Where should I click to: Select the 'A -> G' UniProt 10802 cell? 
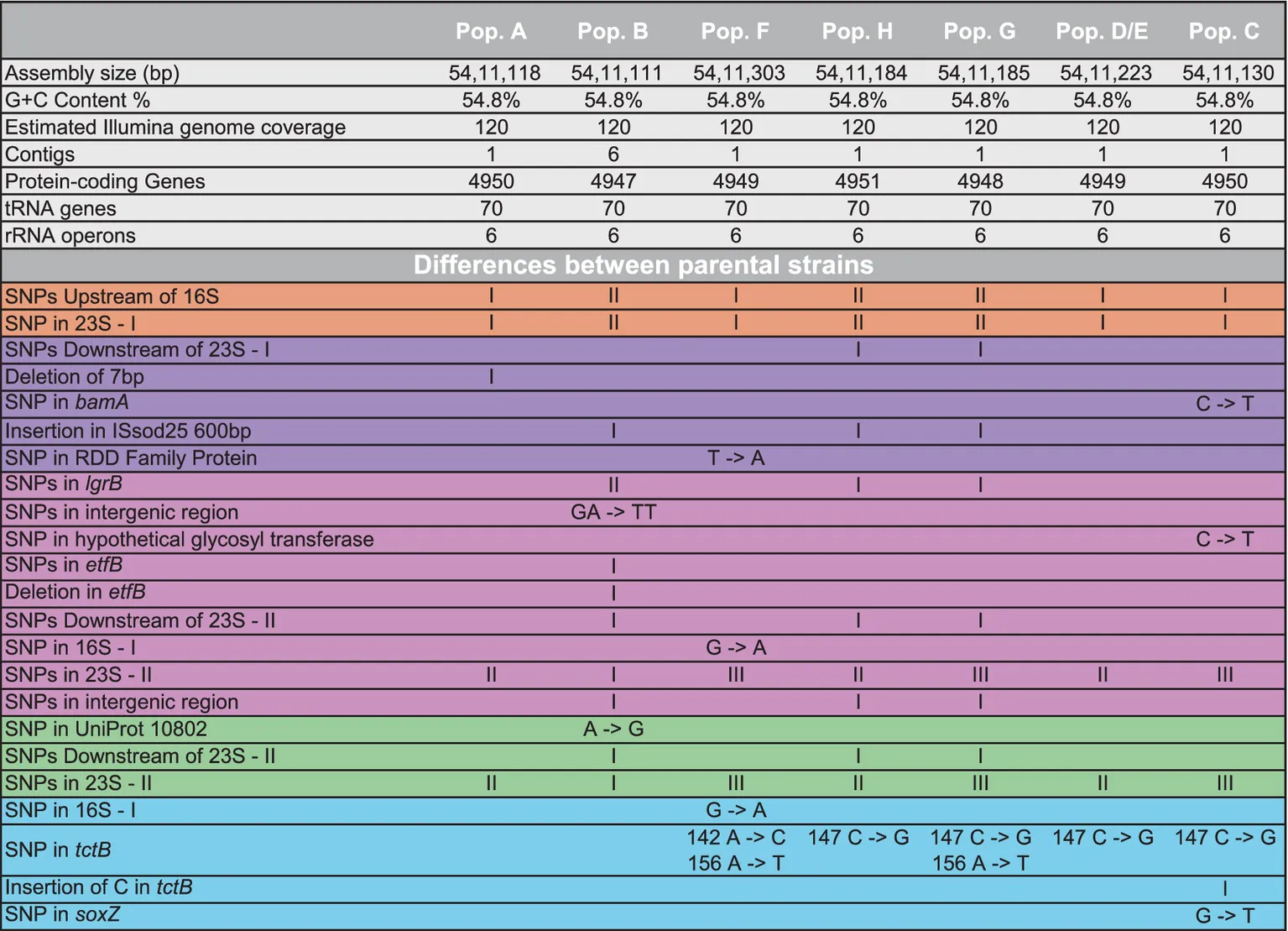[x=613, y=729]
